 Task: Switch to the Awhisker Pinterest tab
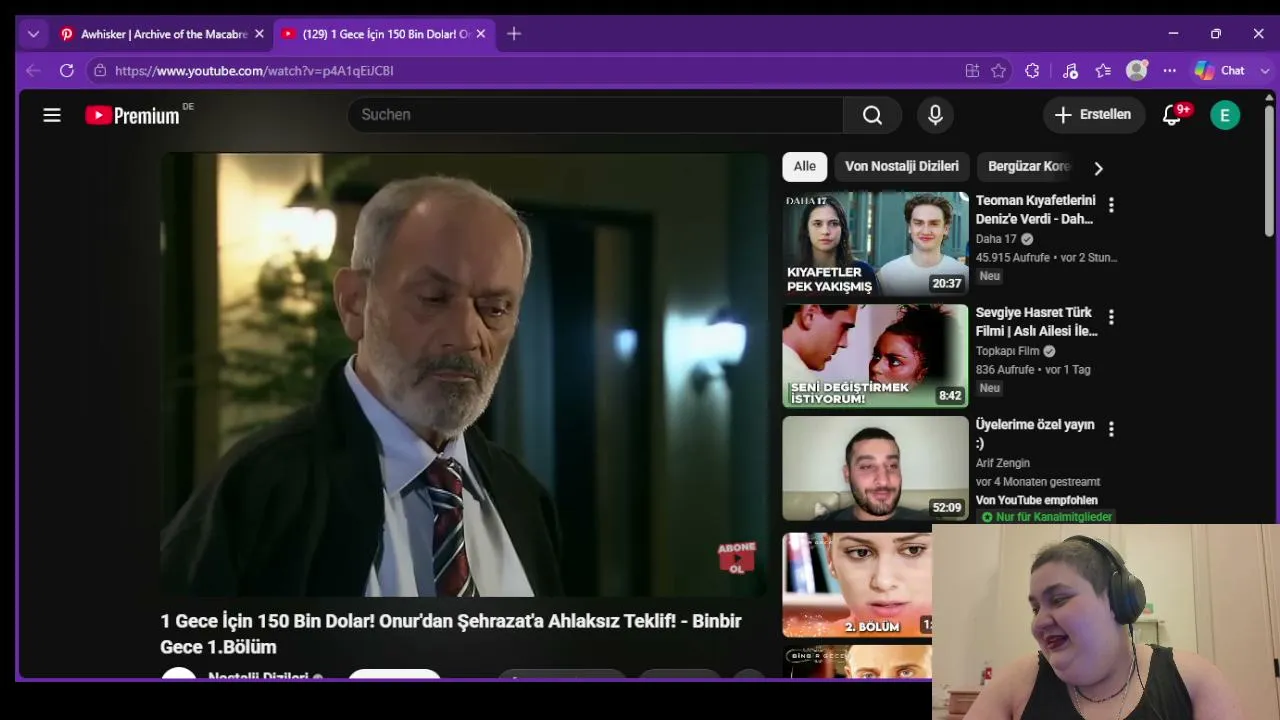pos(160,34)
